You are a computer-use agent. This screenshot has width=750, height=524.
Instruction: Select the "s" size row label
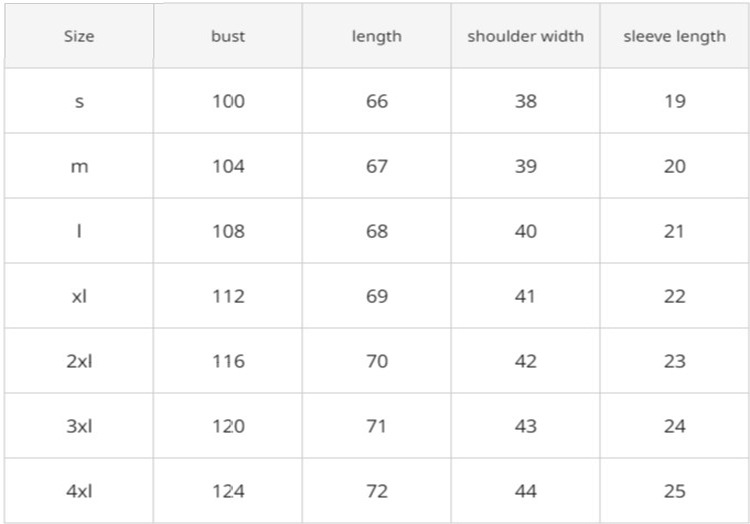pyautogui.click(x=79, y=101)
